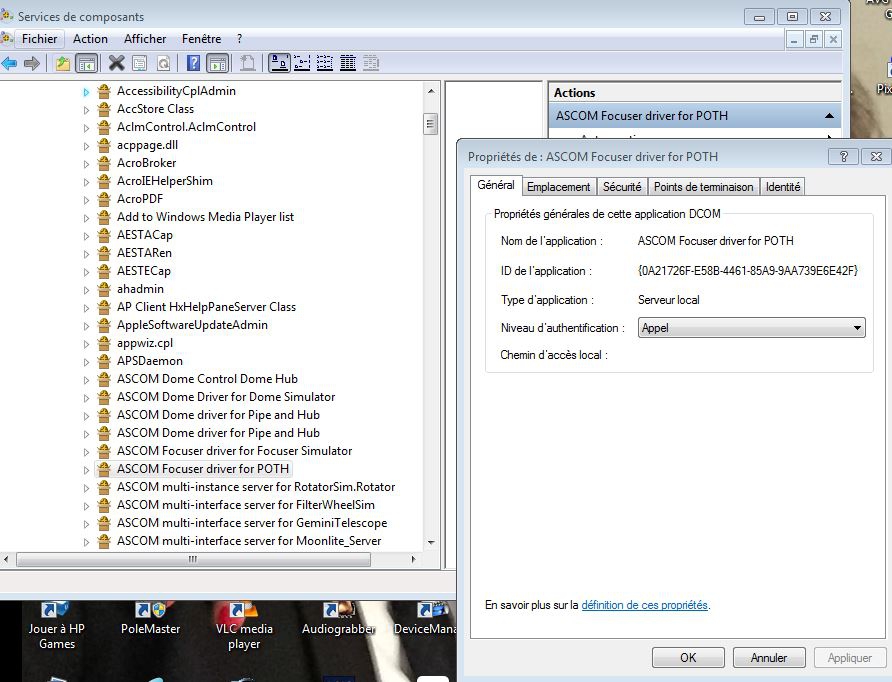
Task: Switch to the Points de terminaison tab
Action: click(703, 187)
